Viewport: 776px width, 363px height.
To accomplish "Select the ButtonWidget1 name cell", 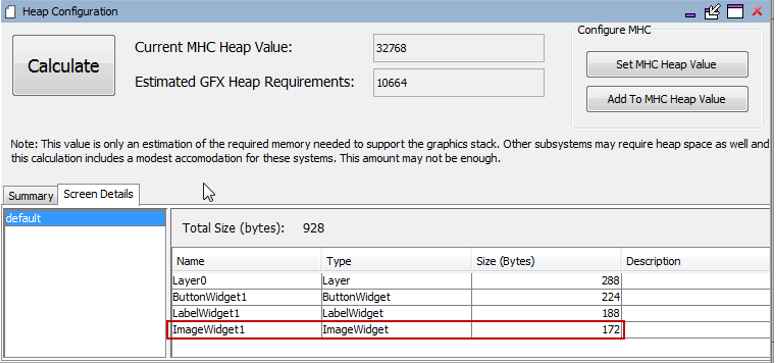I will tap(246, 297).
